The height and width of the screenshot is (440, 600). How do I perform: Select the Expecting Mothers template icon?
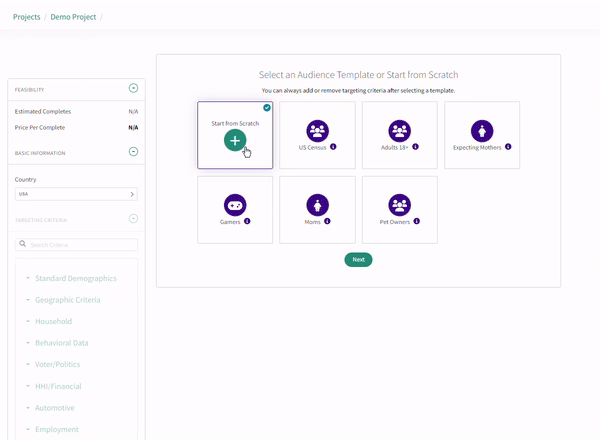[482, 131]
